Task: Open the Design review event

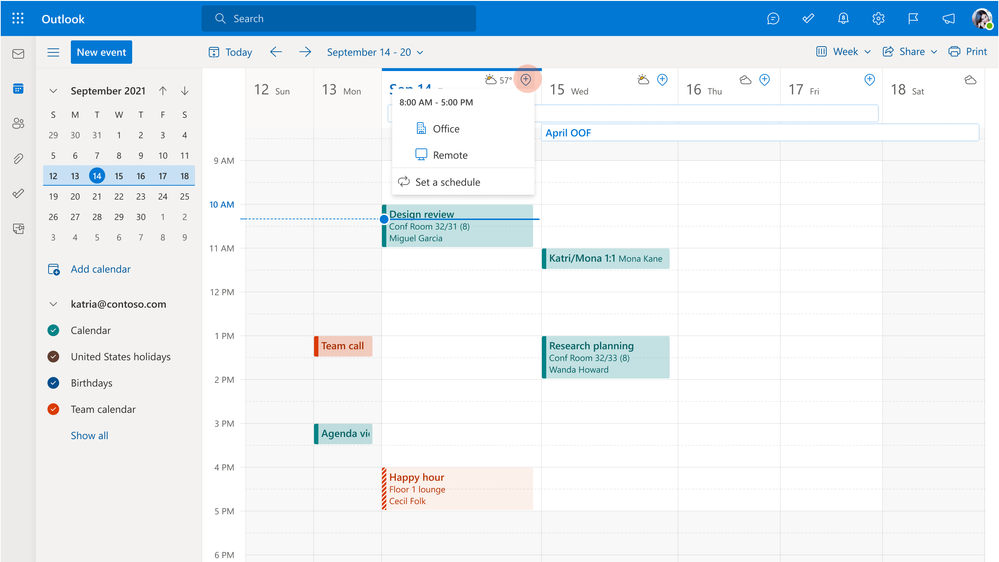Action: [x=457, y=226]
